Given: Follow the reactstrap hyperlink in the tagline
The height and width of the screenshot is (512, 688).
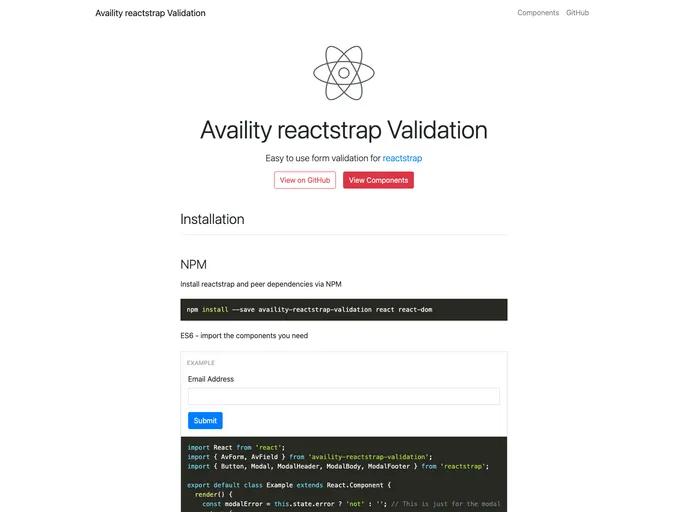Looking at the screenshot, I should 402,158.
